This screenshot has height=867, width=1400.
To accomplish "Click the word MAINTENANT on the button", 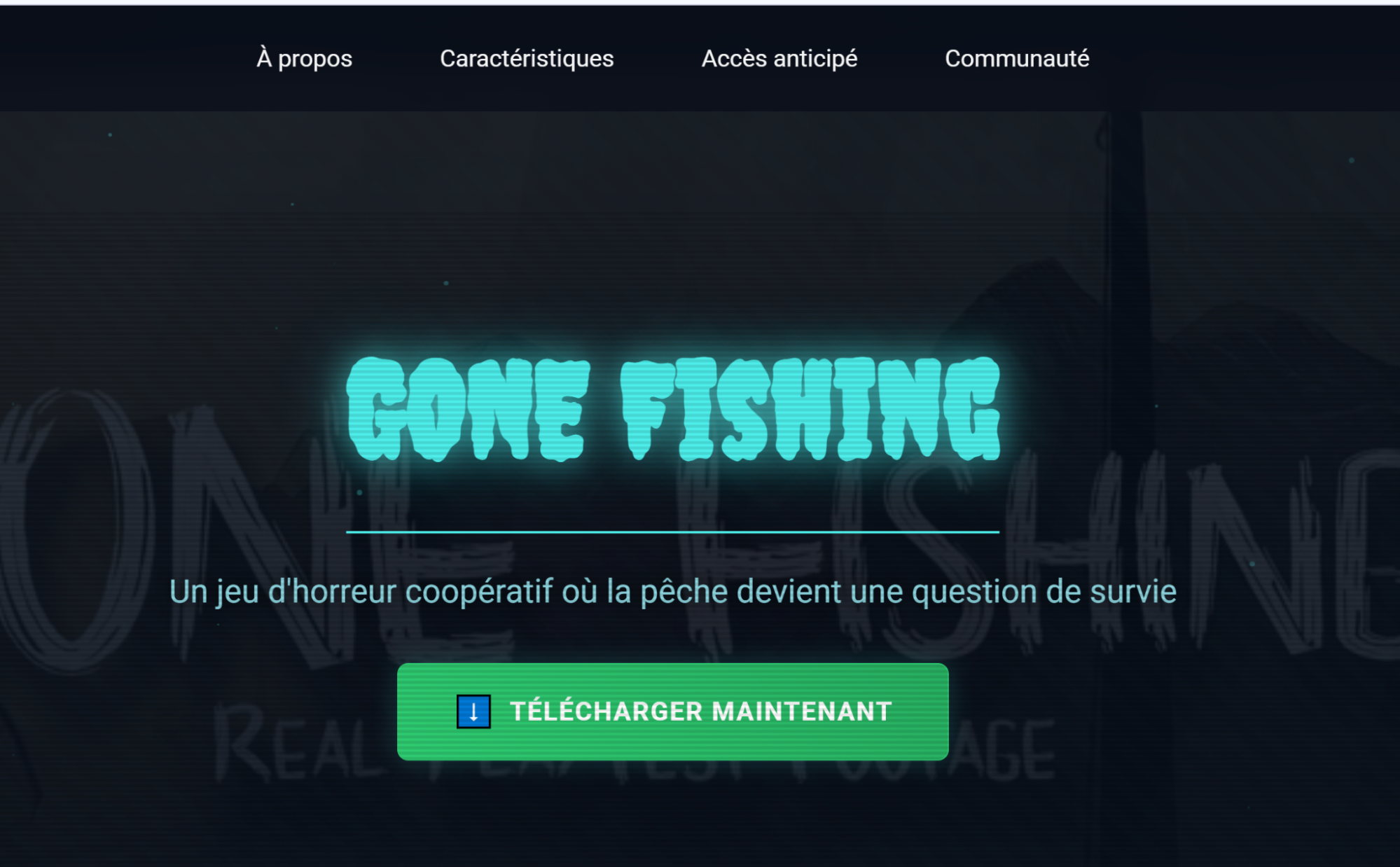I will click(x=802, y=712).
